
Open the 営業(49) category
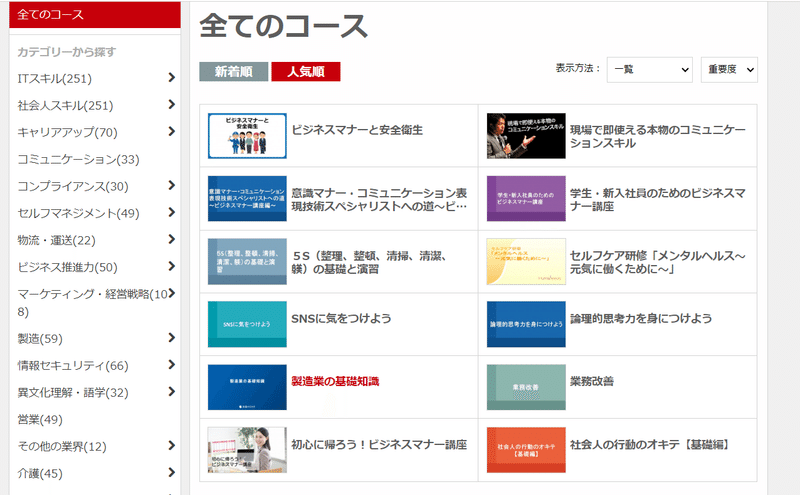[40, 419]
